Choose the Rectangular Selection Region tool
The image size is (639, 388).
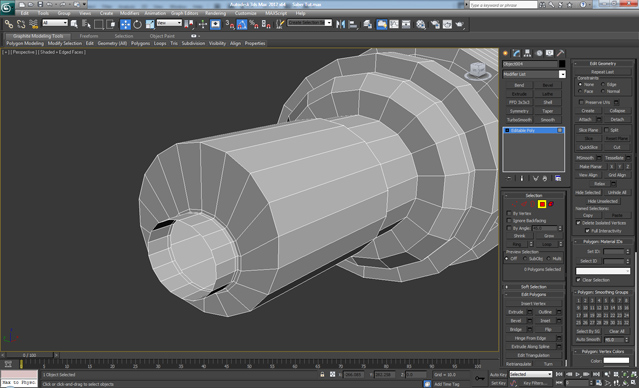pyautogui.click(x=99, y=24)
